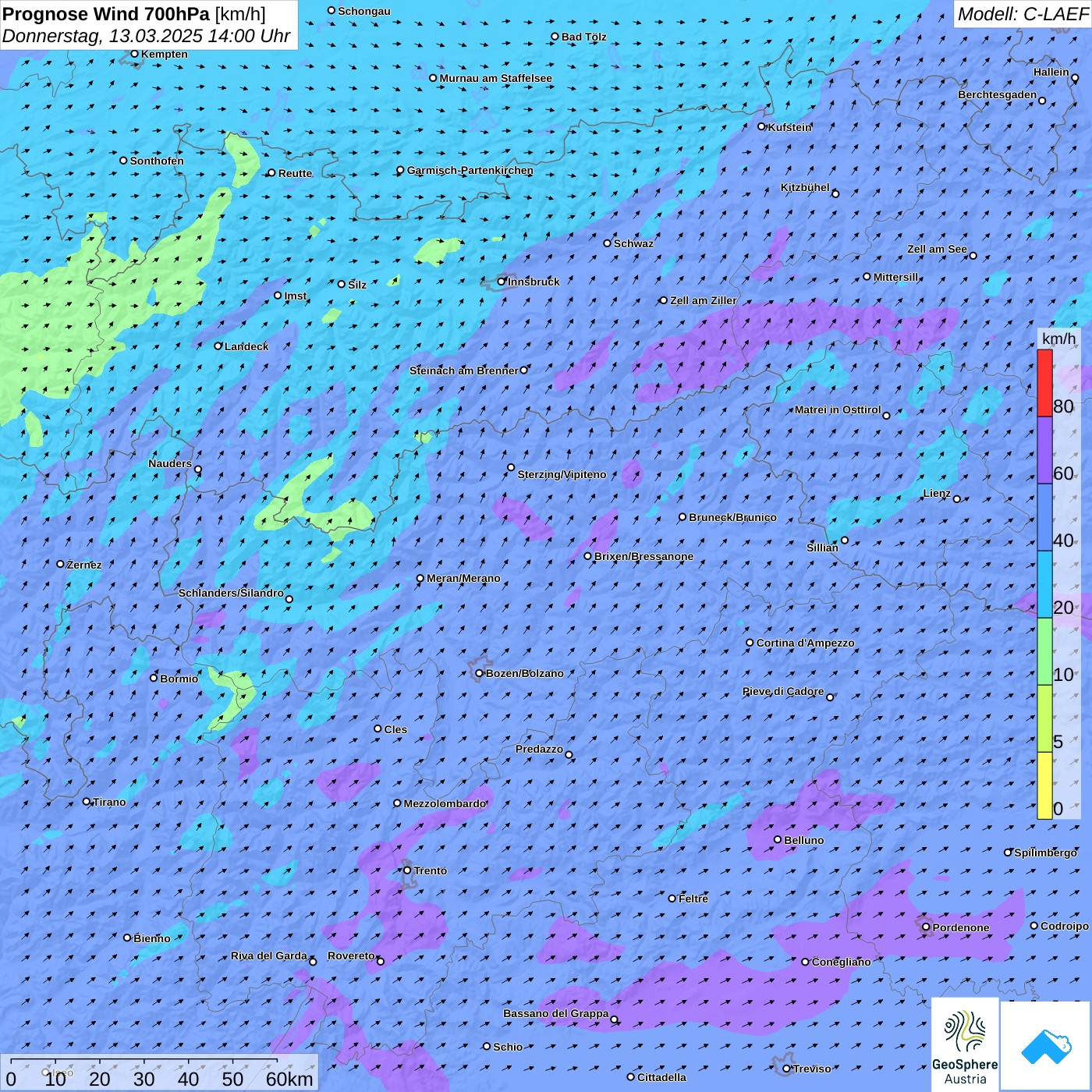This screenshot has width=1092, height=1092.
Task: Click the 'Rovereto' label
Action: [x=352, y=955]
